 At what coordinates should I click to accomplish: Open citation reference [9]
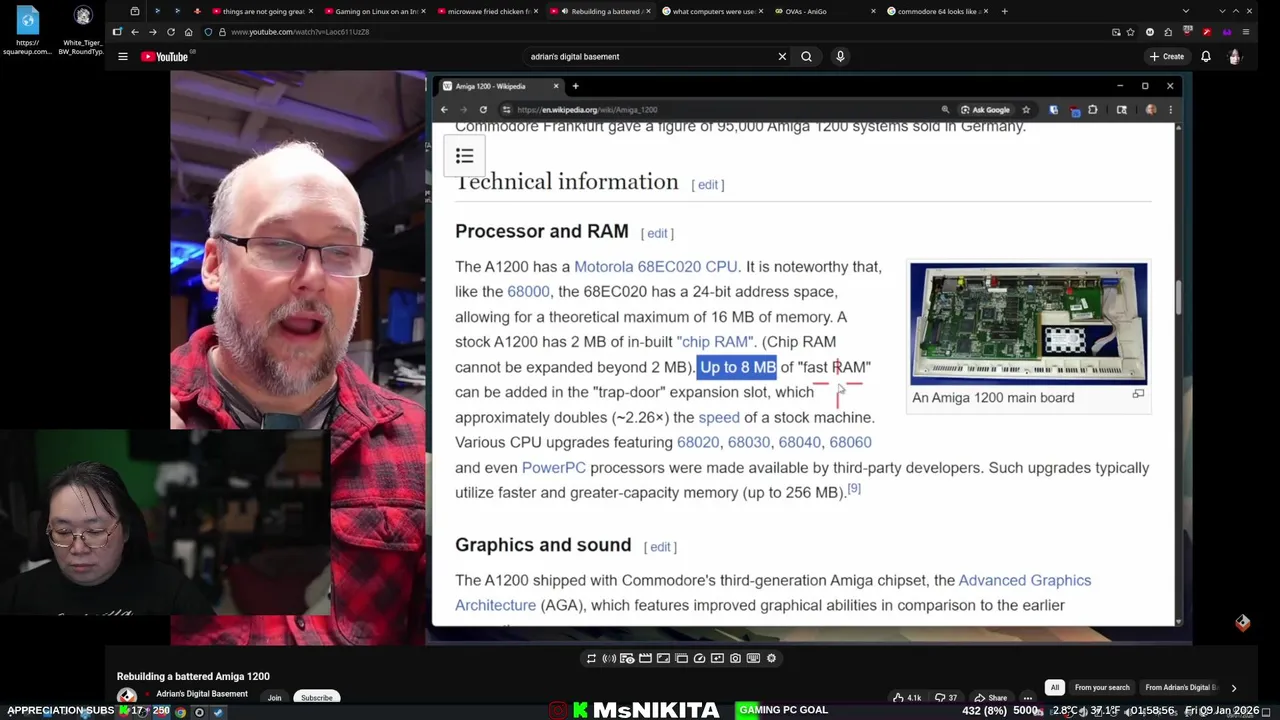coord(854,489)
